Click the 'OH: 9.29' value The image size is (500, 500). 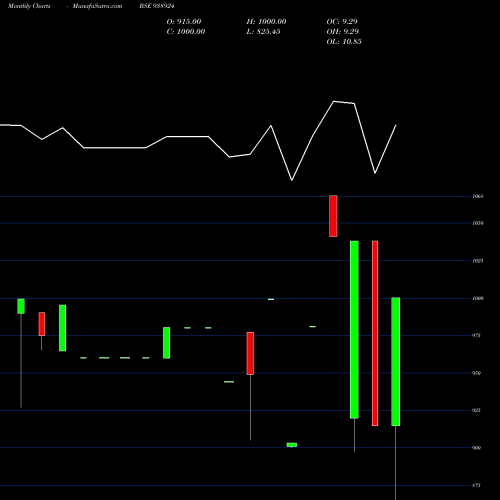[x=343, y=32]
